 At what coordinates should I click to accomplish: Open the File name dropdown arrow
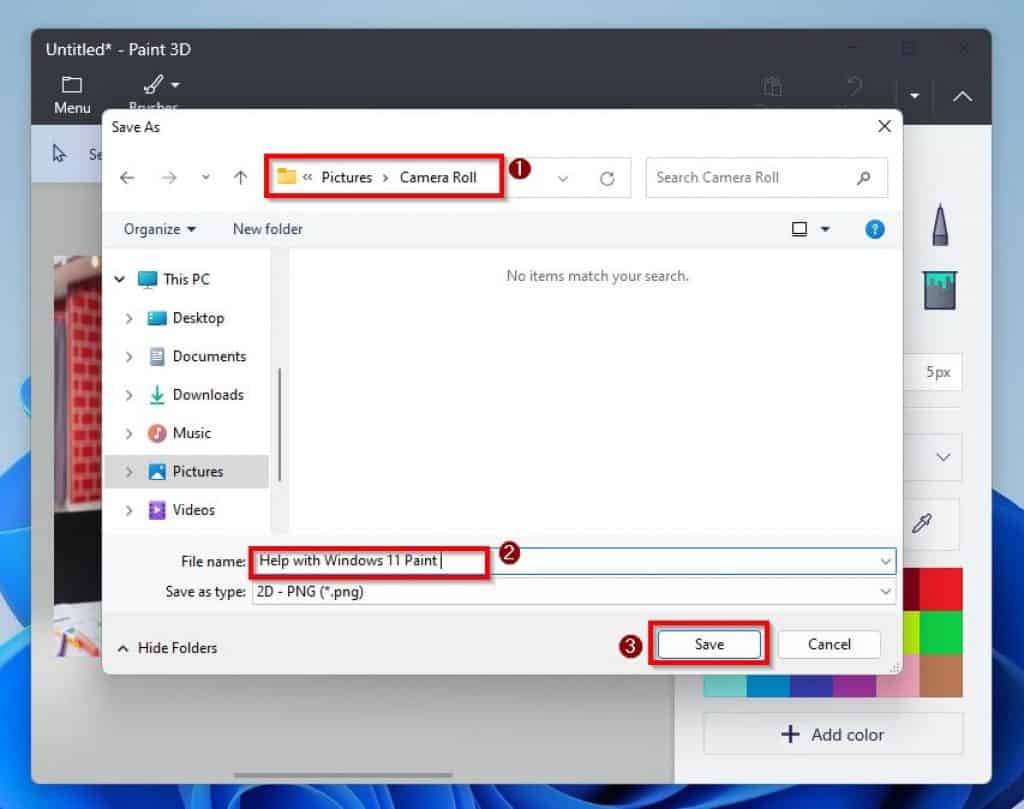point(886,562)
